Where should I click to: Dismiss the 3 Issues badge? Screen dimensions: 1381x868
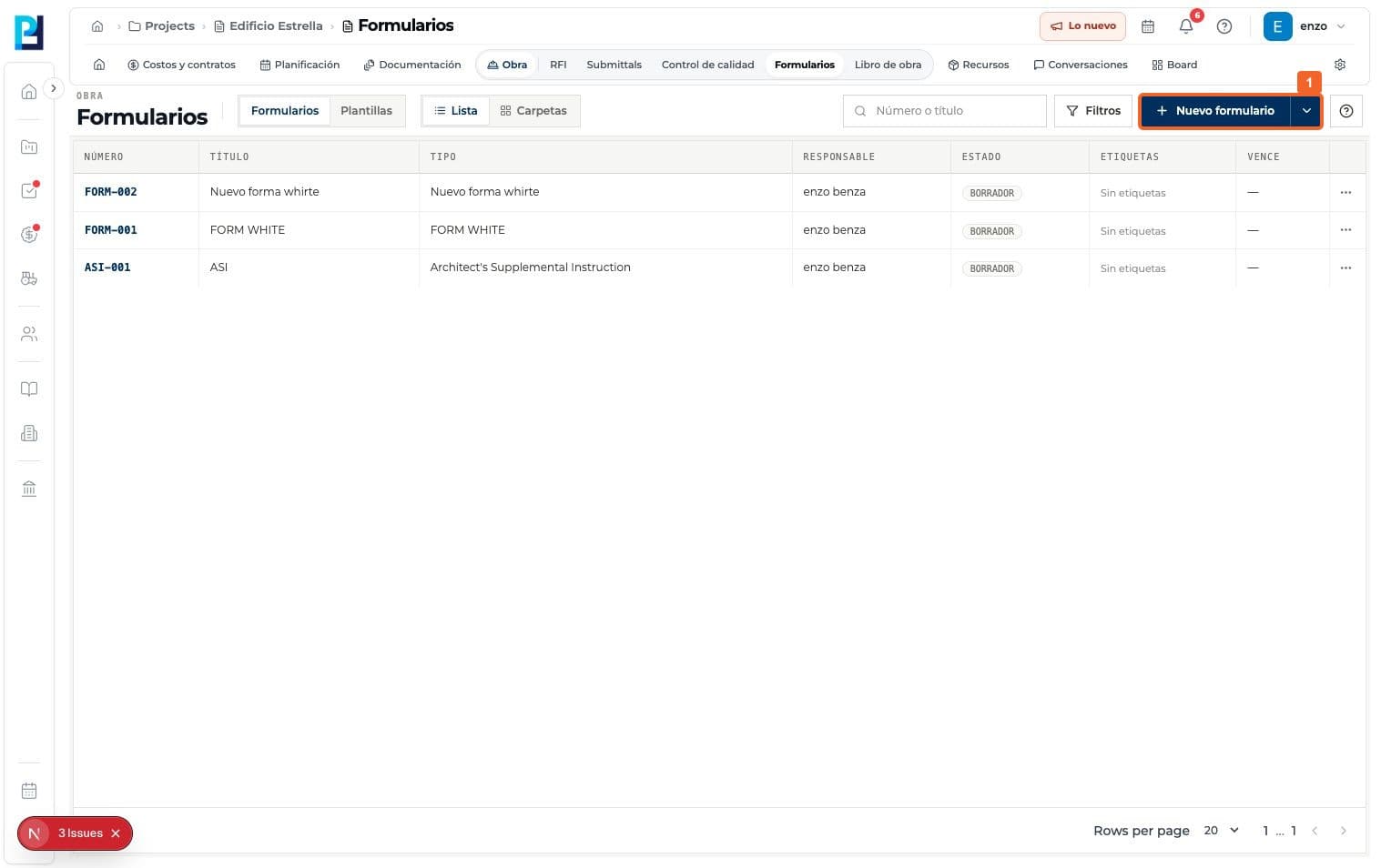(116, 833)
